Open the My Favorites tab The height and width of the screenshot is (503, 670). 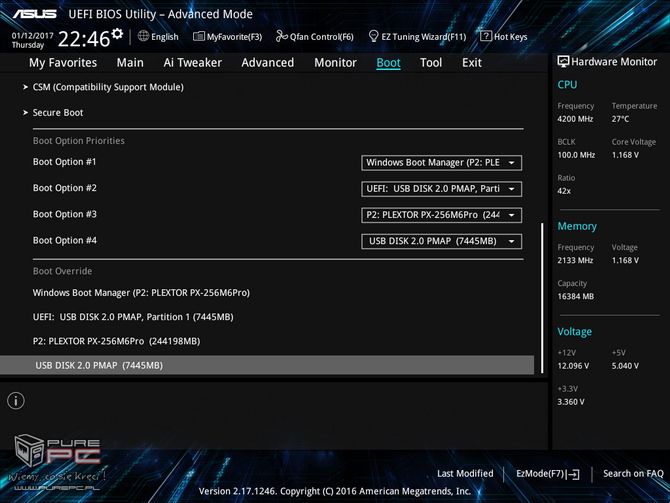point(63,63)
